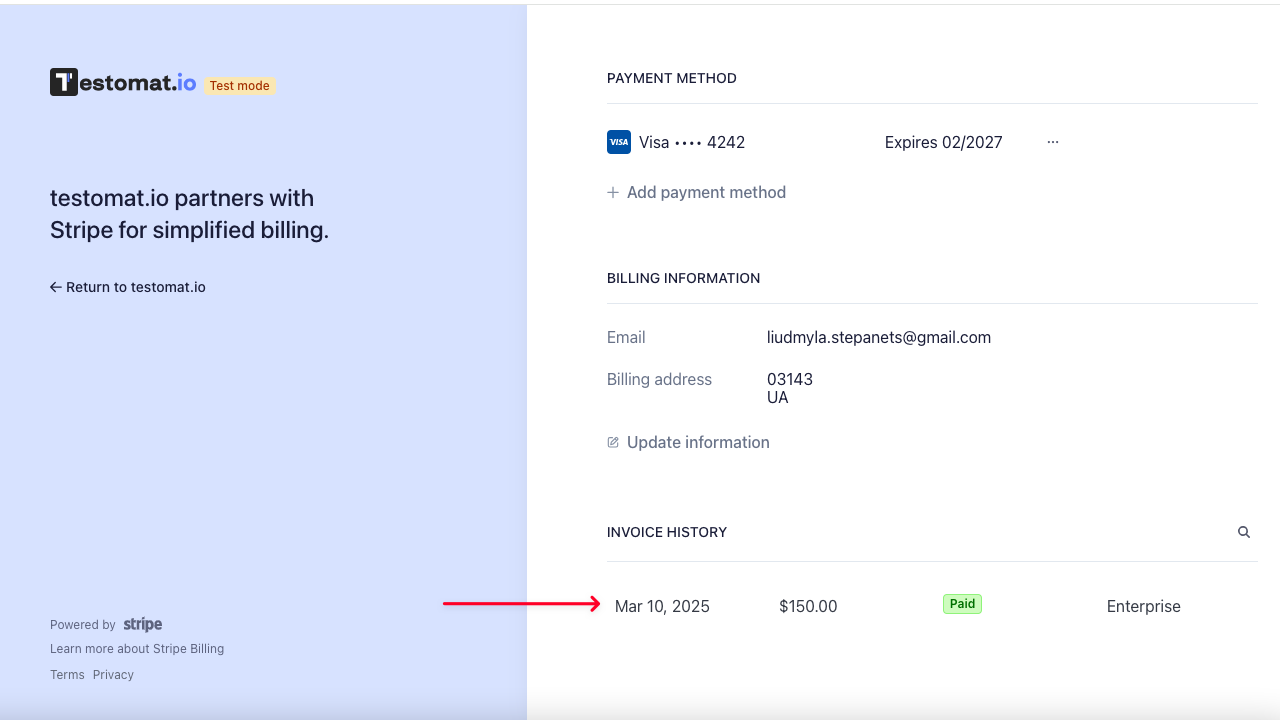Open the Privacy link
Image resolution: width=1280 pixels, height=720 pixels.
pyautogui.click(x=113, y=675)
